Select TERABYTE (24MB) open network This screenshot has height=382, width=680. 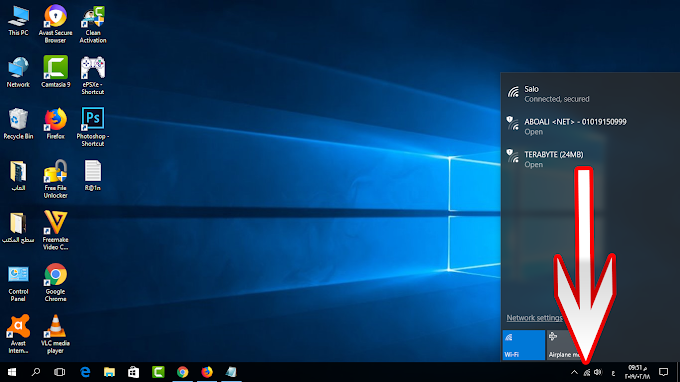[x=590, y=159]
